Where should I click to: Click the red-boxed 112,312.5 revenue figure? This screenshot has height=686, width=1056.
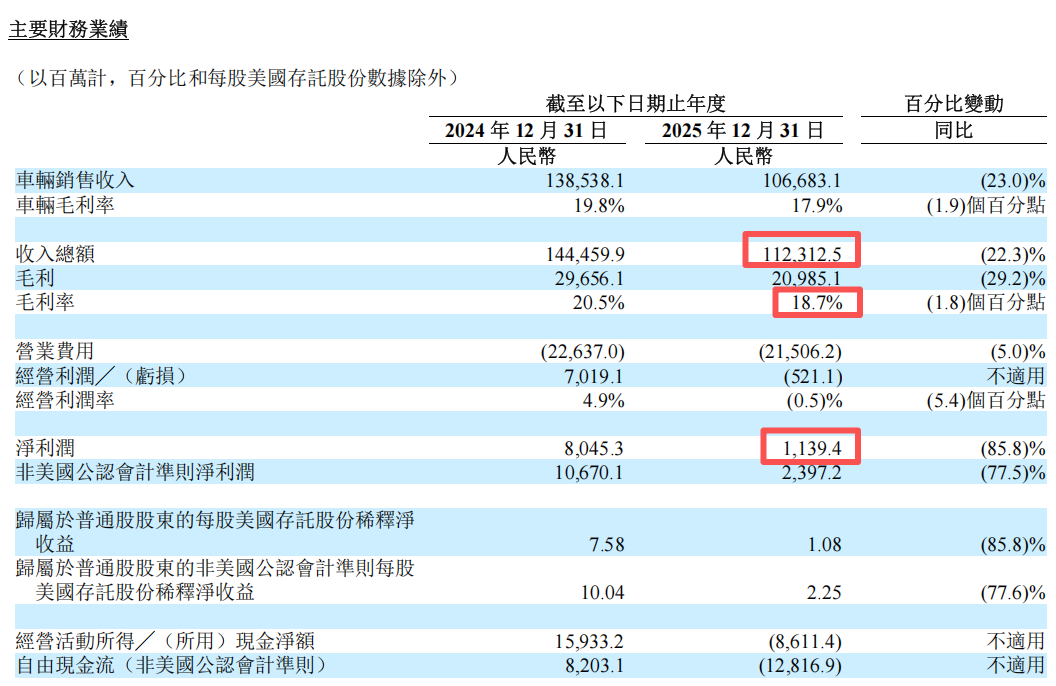click(801, 250)
